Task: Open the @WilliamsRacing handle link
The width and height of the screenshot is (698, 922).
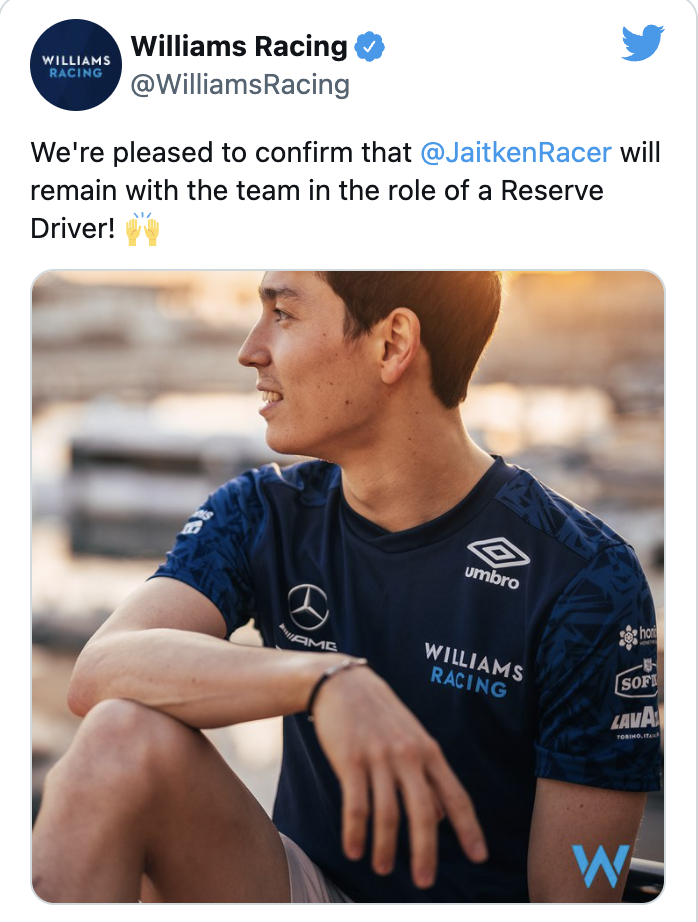Action: [240, 85]
